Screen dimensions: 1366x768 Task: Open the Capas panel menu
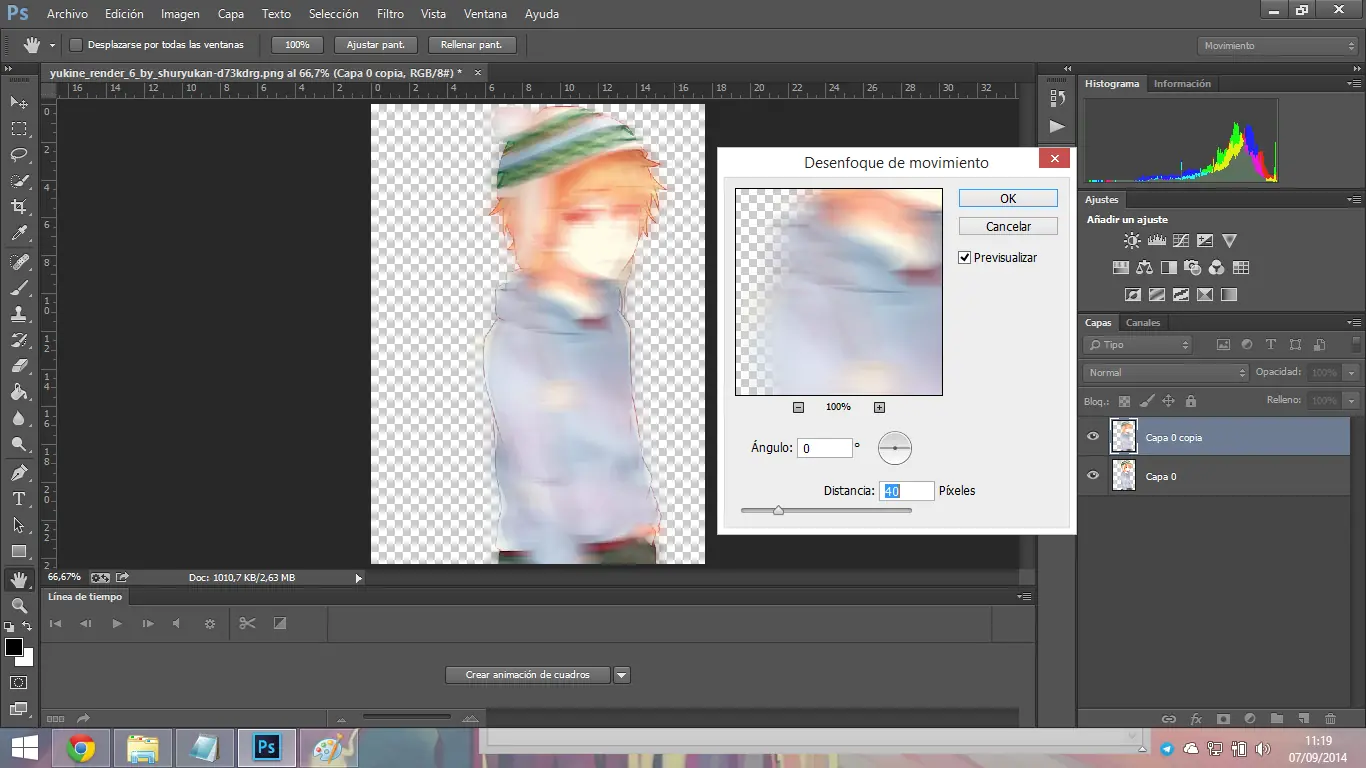(x=1353, y=323)
